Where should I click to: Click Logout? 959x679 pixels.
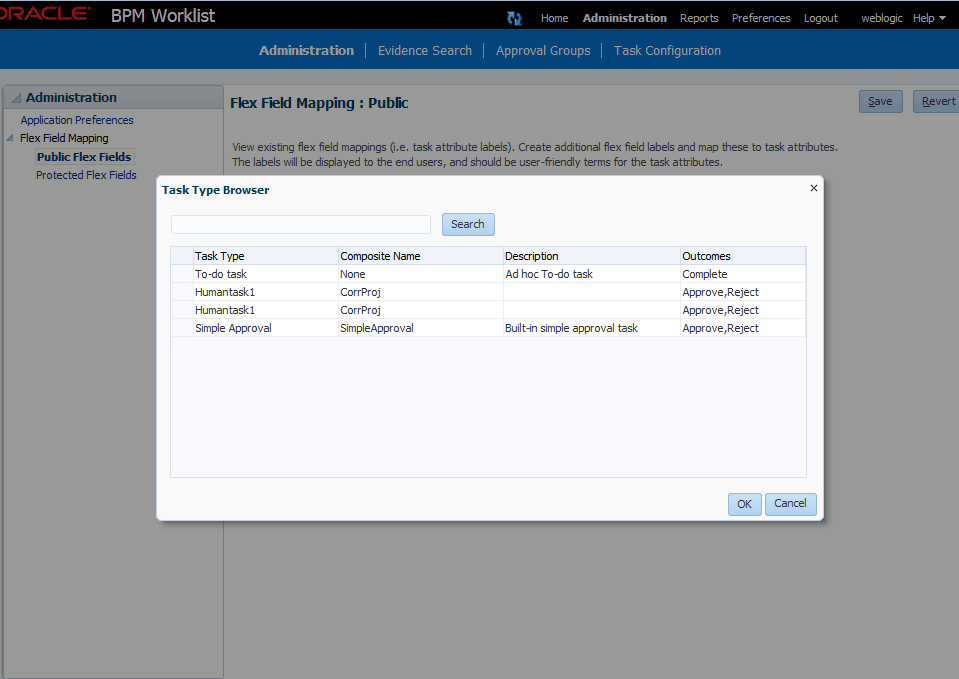820,18
